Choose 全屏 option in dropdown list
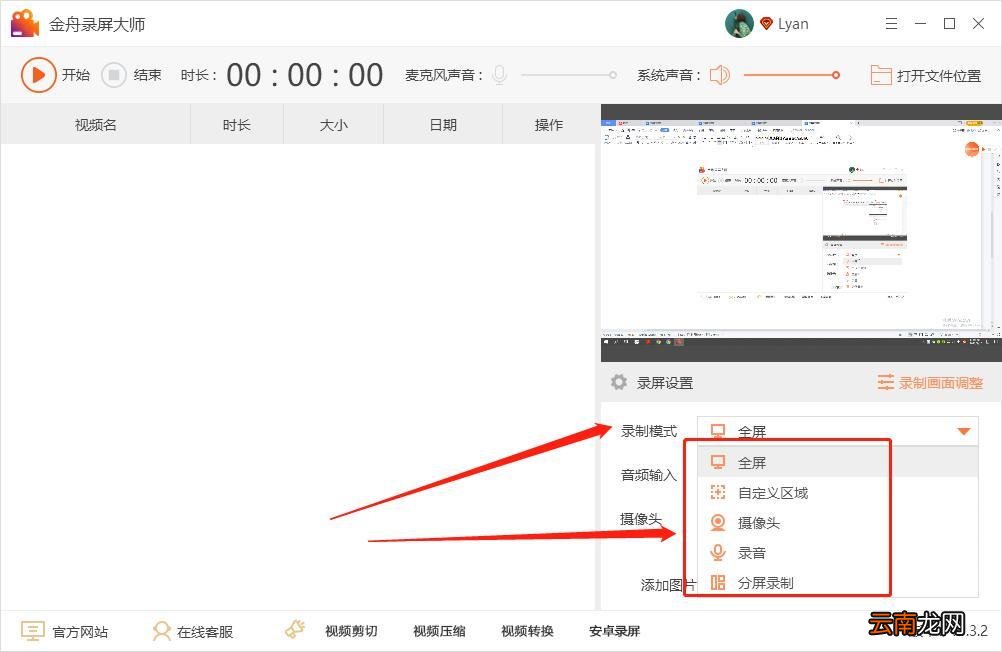This screenshot has height=652, width=1002. tap(837, 462)
